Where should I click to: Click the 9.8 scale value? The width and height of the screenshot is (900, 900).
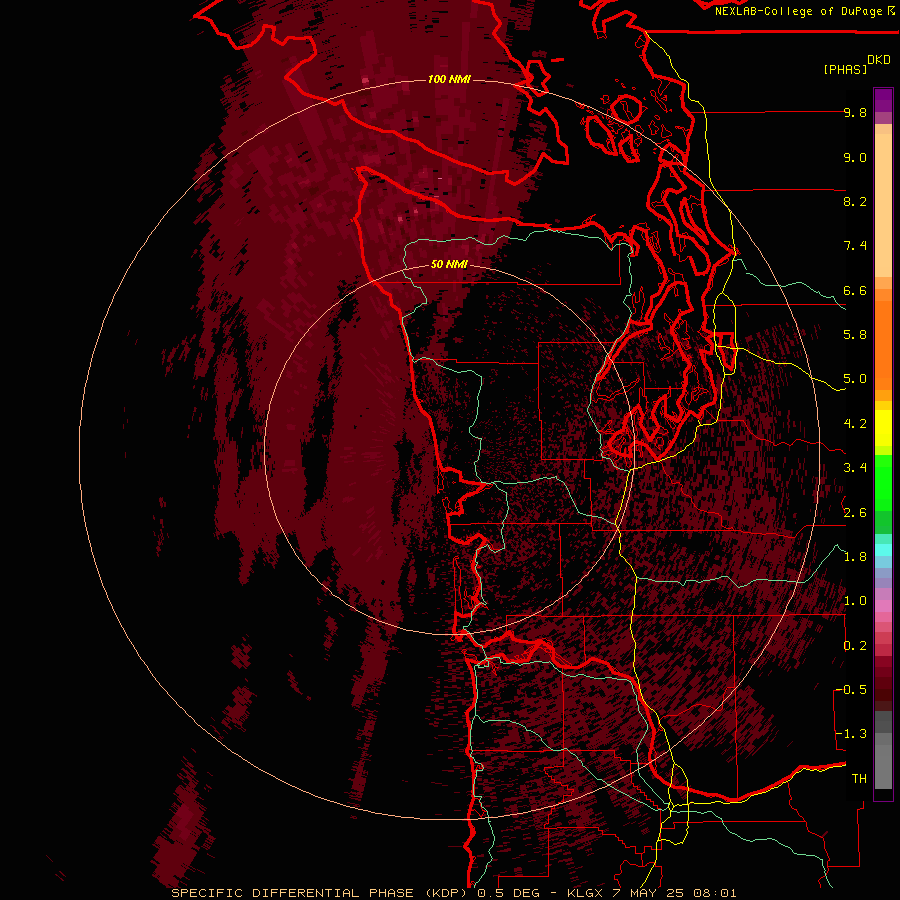click(x=855, y=113)
